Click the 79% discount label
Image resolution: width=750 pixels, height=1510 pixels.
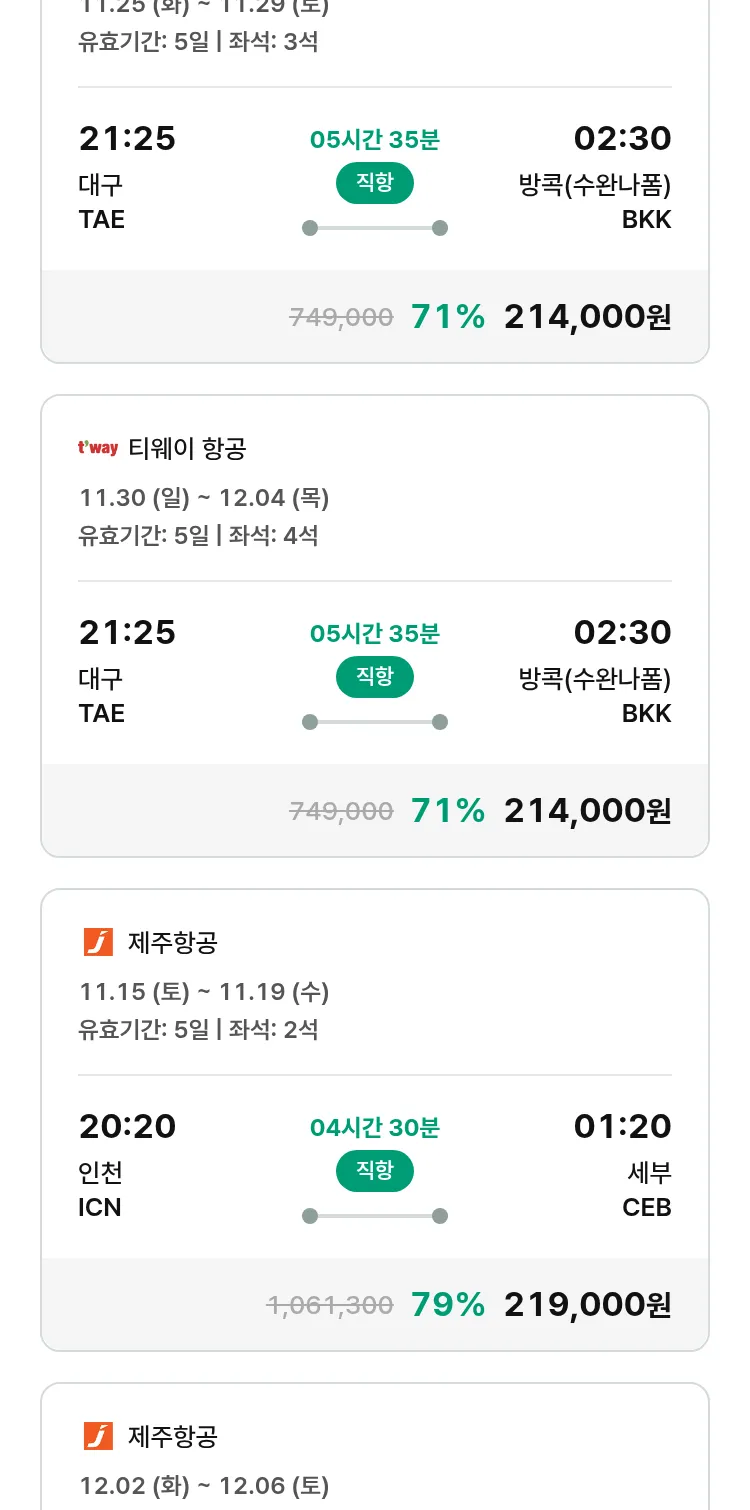point(448,1304)
